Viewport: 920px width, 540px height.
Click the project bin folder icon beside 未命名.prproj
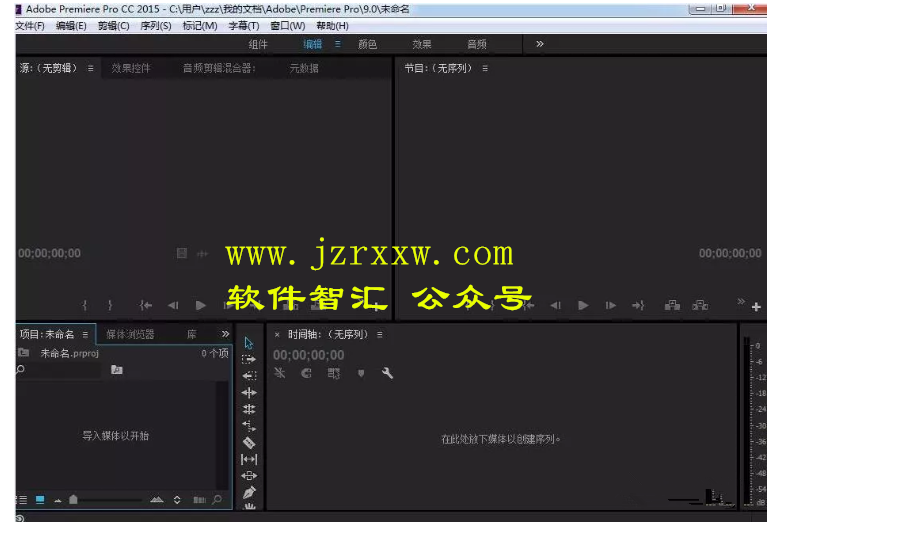23,353
